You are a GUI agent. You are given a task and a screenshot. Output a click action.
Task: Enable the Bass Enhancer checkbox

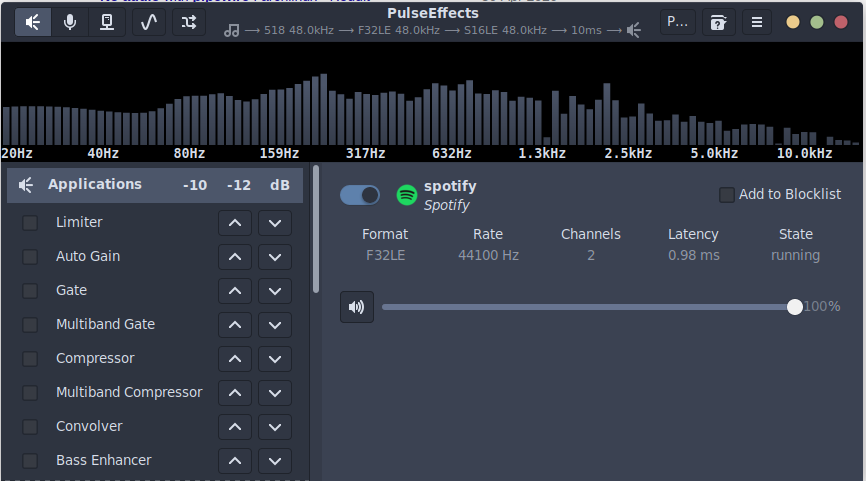(30, 461)
